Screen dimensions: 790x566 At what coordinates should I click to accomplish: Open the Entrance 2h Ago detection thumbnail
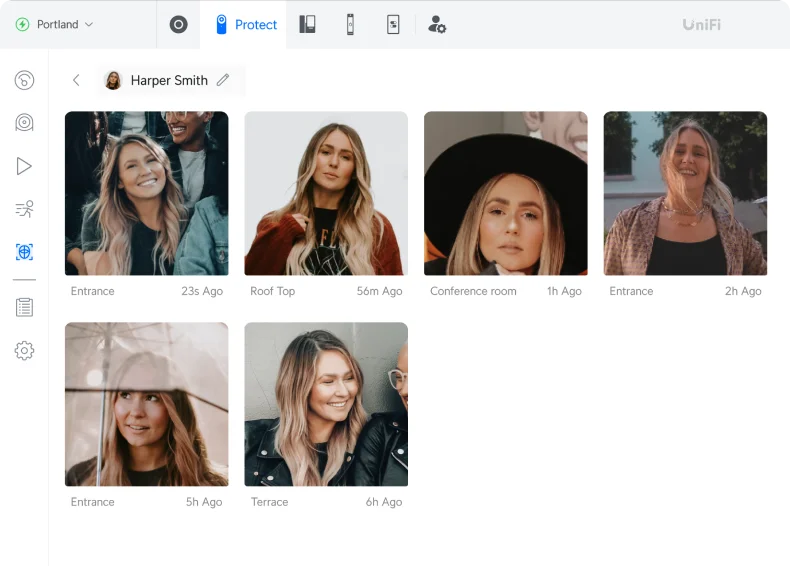(x=685, y=193)
